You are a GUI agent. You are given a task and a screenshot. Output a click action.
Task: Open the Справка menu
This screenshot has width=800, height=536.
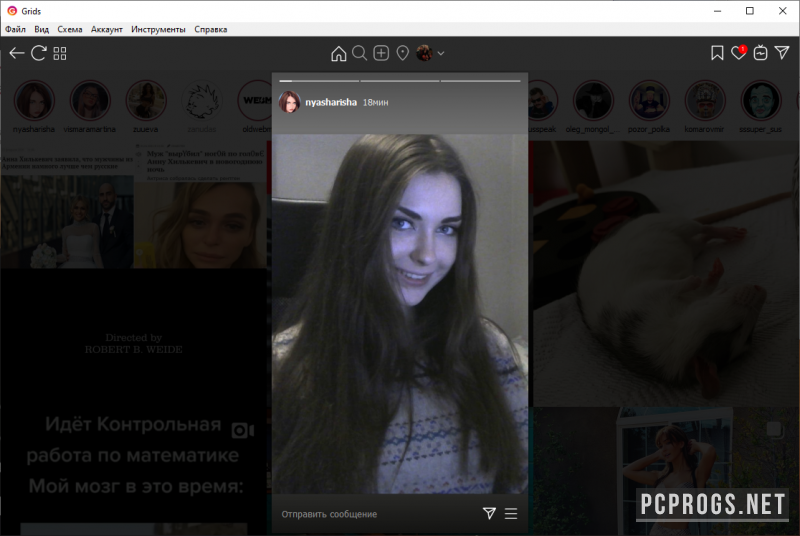tap(210, 29)
